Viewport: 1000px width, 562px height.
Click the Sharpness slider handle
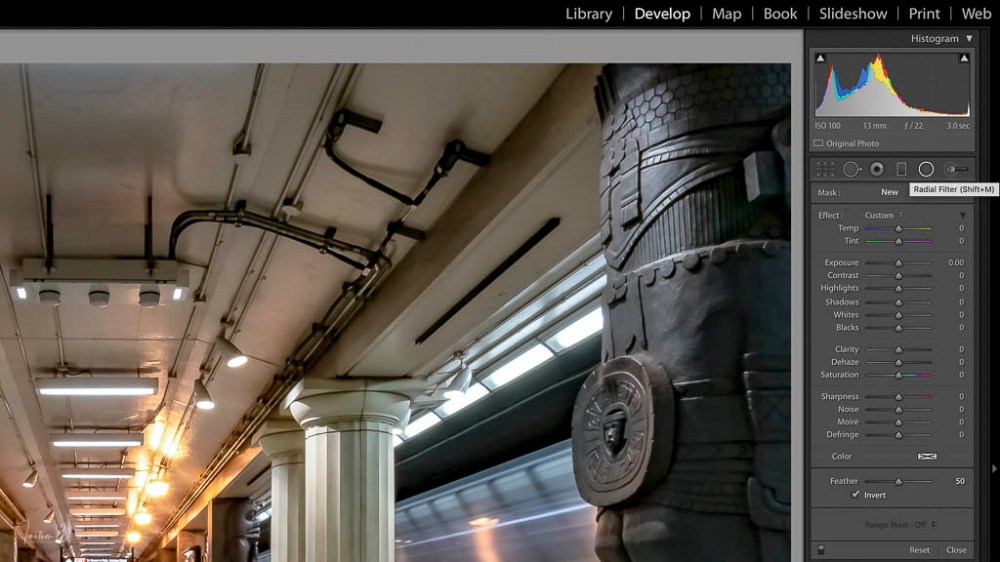pyautogui.click(x=899, y=397)
